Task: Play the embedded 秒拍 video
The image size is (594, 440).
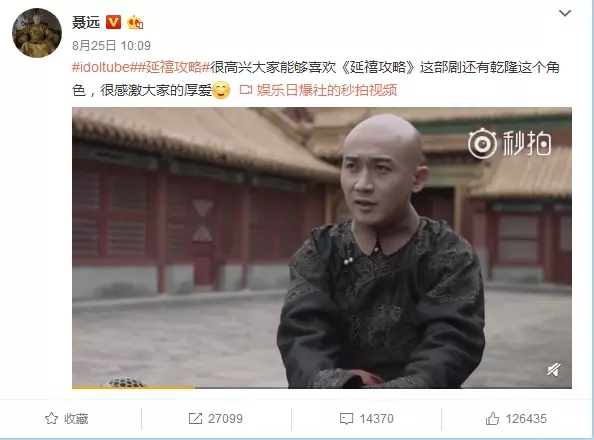Action: tap(322, 247)
